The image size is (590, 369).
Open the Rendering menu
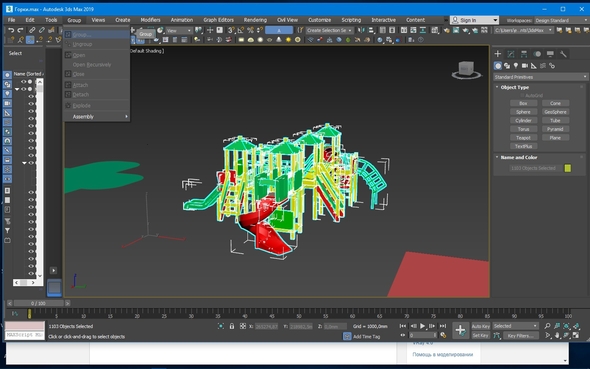coord(255,20)
